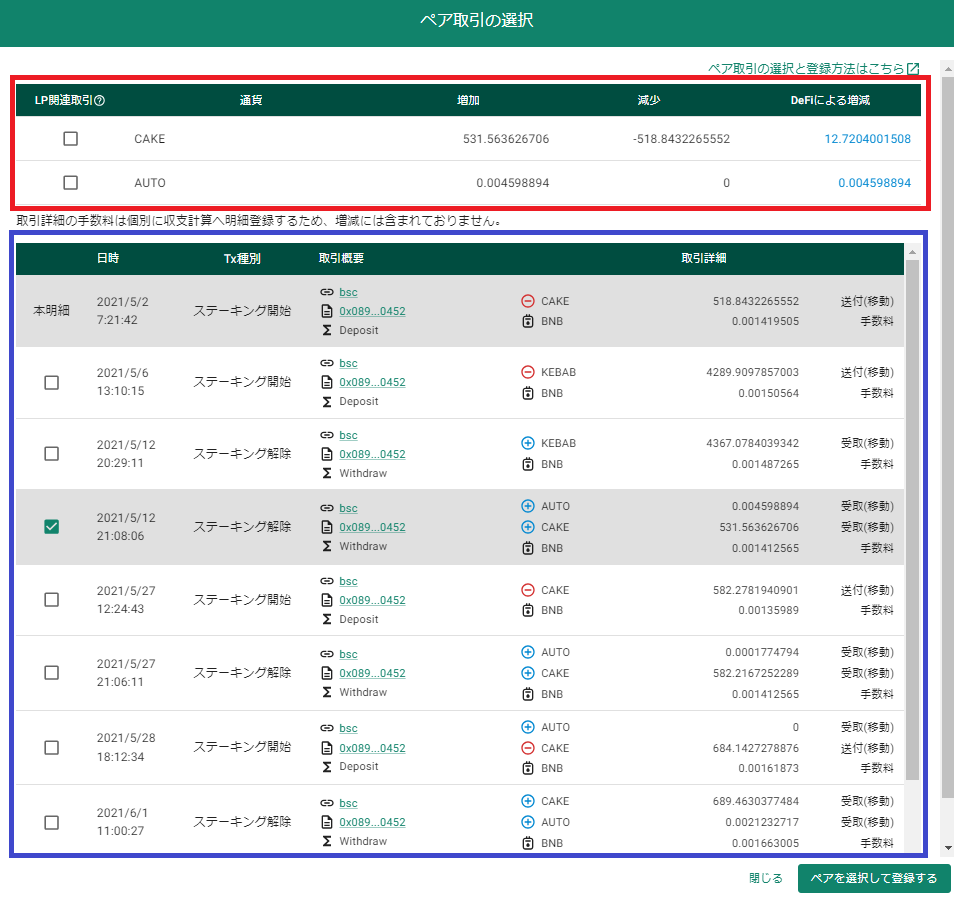Click the DeFi change value 0.004598894 for AUTO
Screen dimensions: 954x898
coord(874,183)
